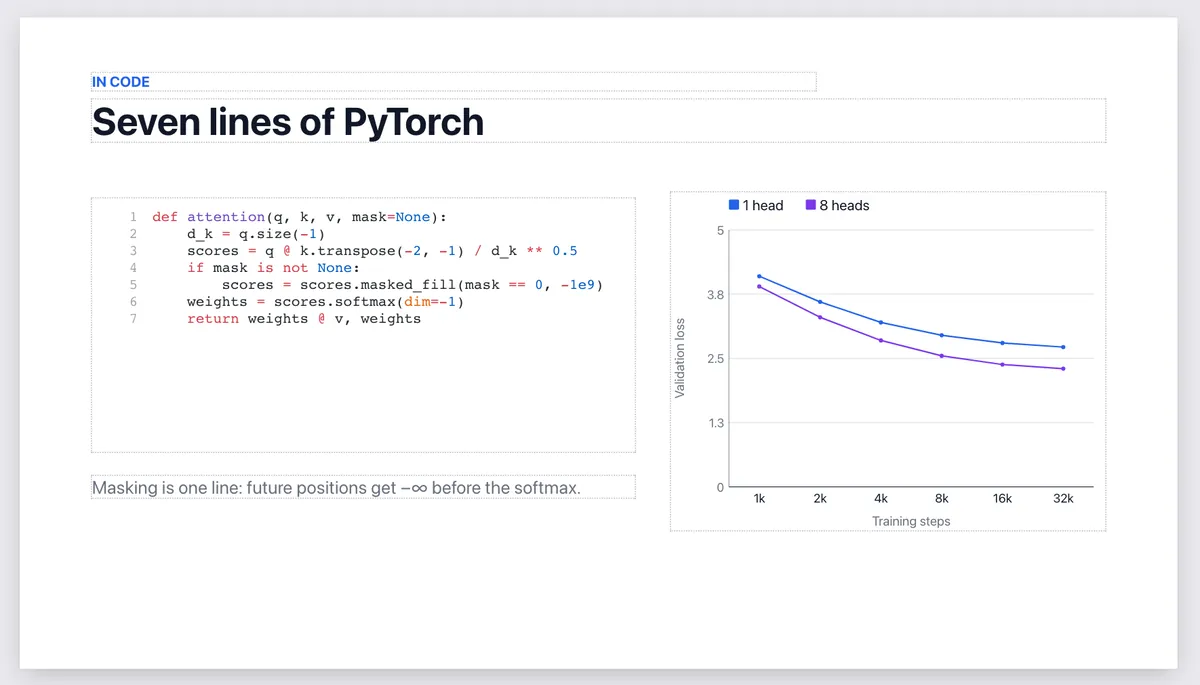Click the blue 1 head data point at 4k
The width and height of the screenshot is (1200, 685).
coord(881,322)
